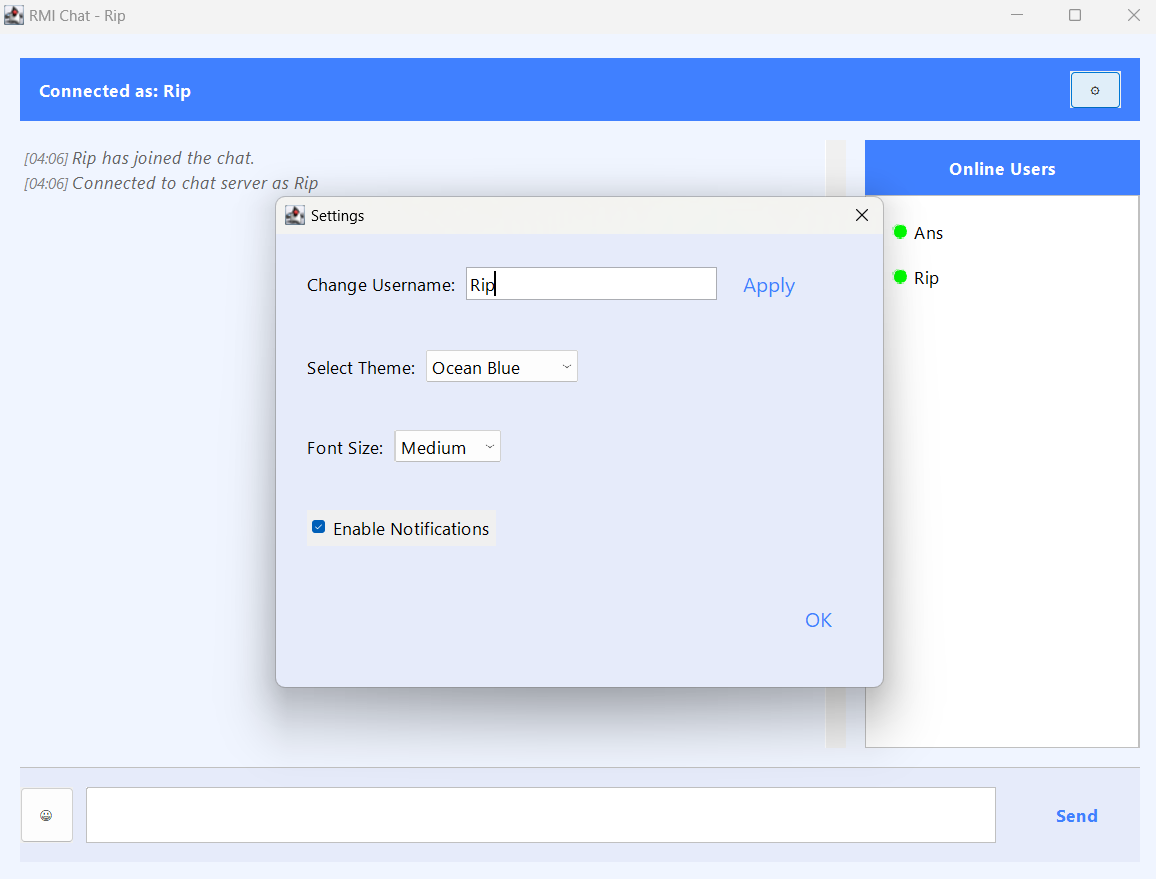
Task: Click the RMI Chat app icon in title bar
Action: 14,15
